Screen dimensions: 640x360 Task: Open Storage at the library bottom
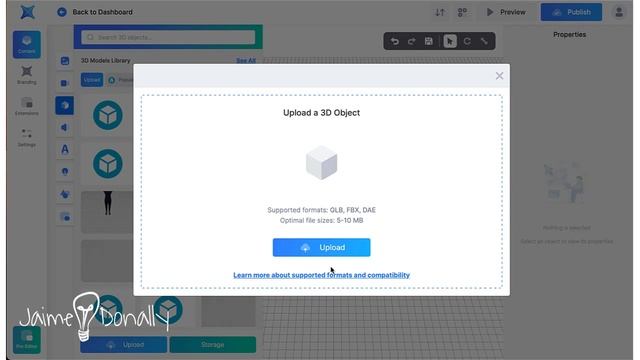(213, 345)
